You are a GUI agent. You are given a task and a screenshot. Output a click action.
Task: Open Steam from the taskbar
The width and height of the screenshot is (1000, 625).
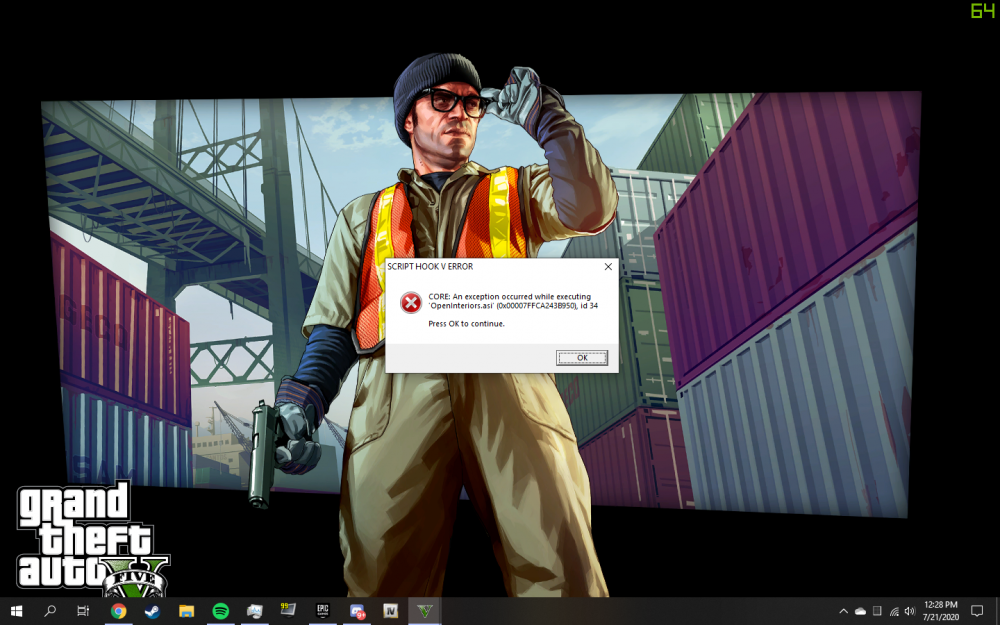pyautogui.click(x=153, y=610)
